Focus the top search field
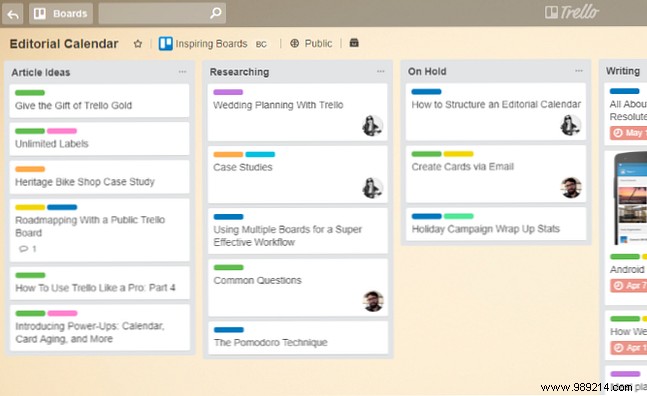The image size is (647, 396). pos(162,14)
